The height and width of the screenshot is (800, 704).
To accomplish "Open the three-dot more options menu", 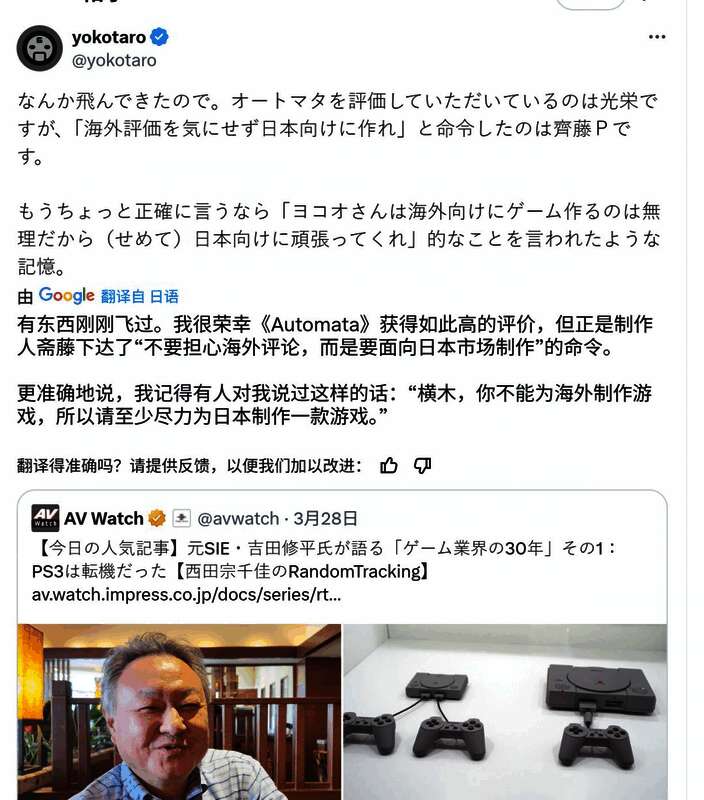I will (657, 37).
